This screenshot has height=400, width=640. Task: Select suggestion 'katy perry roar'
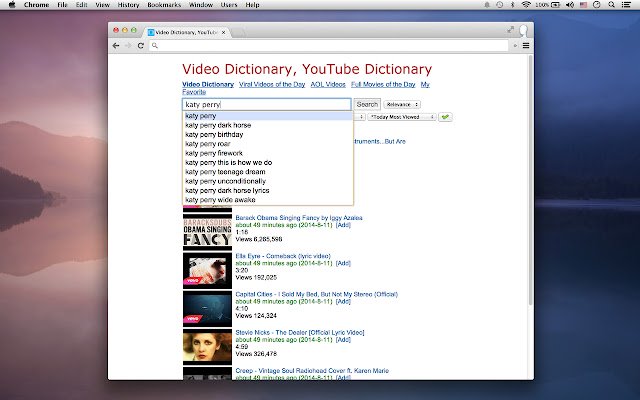point(268,144)
